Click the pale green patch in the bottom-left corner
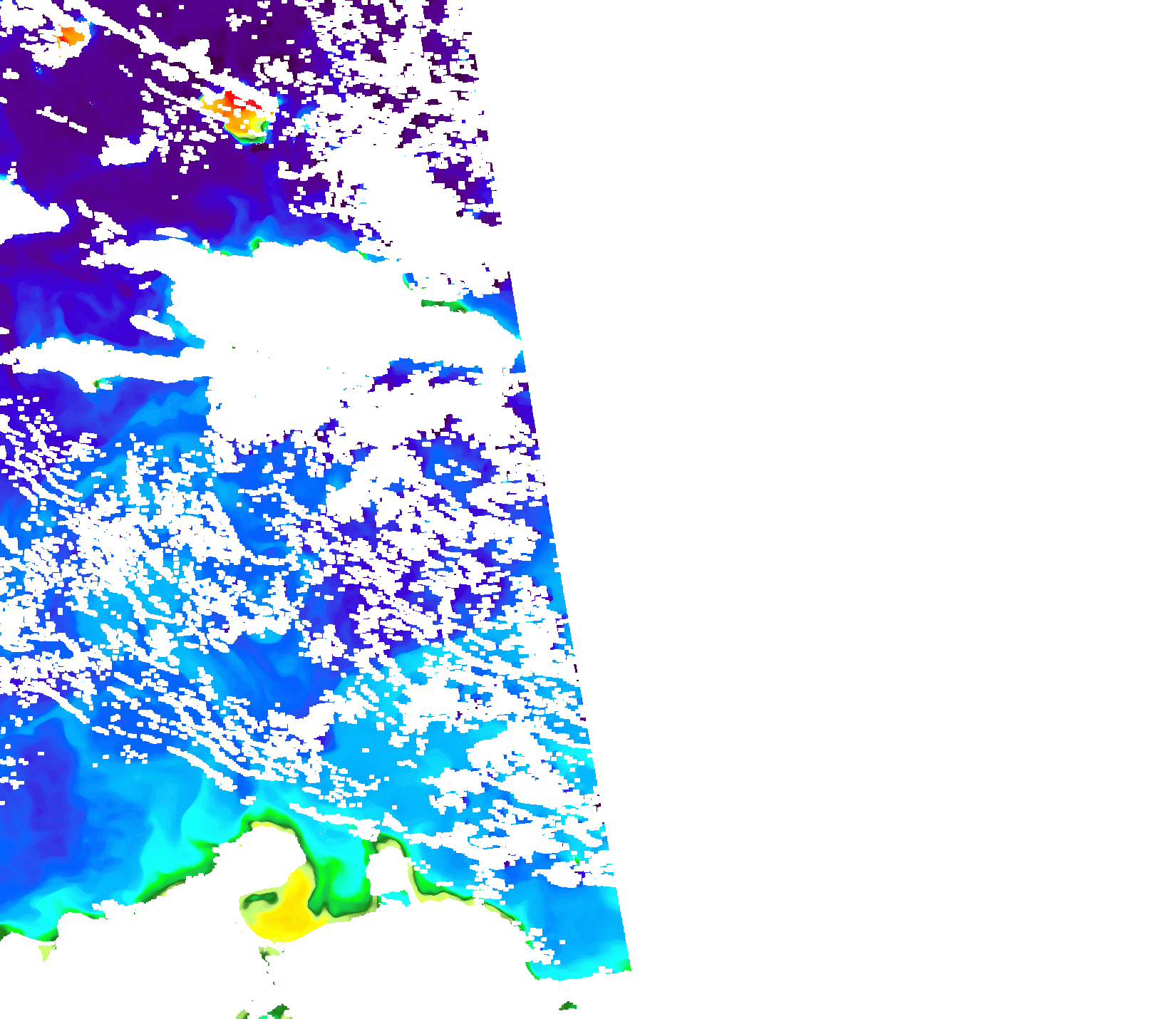The width and height of the screenshot is (1176, 1019). (x=48, y=951)
